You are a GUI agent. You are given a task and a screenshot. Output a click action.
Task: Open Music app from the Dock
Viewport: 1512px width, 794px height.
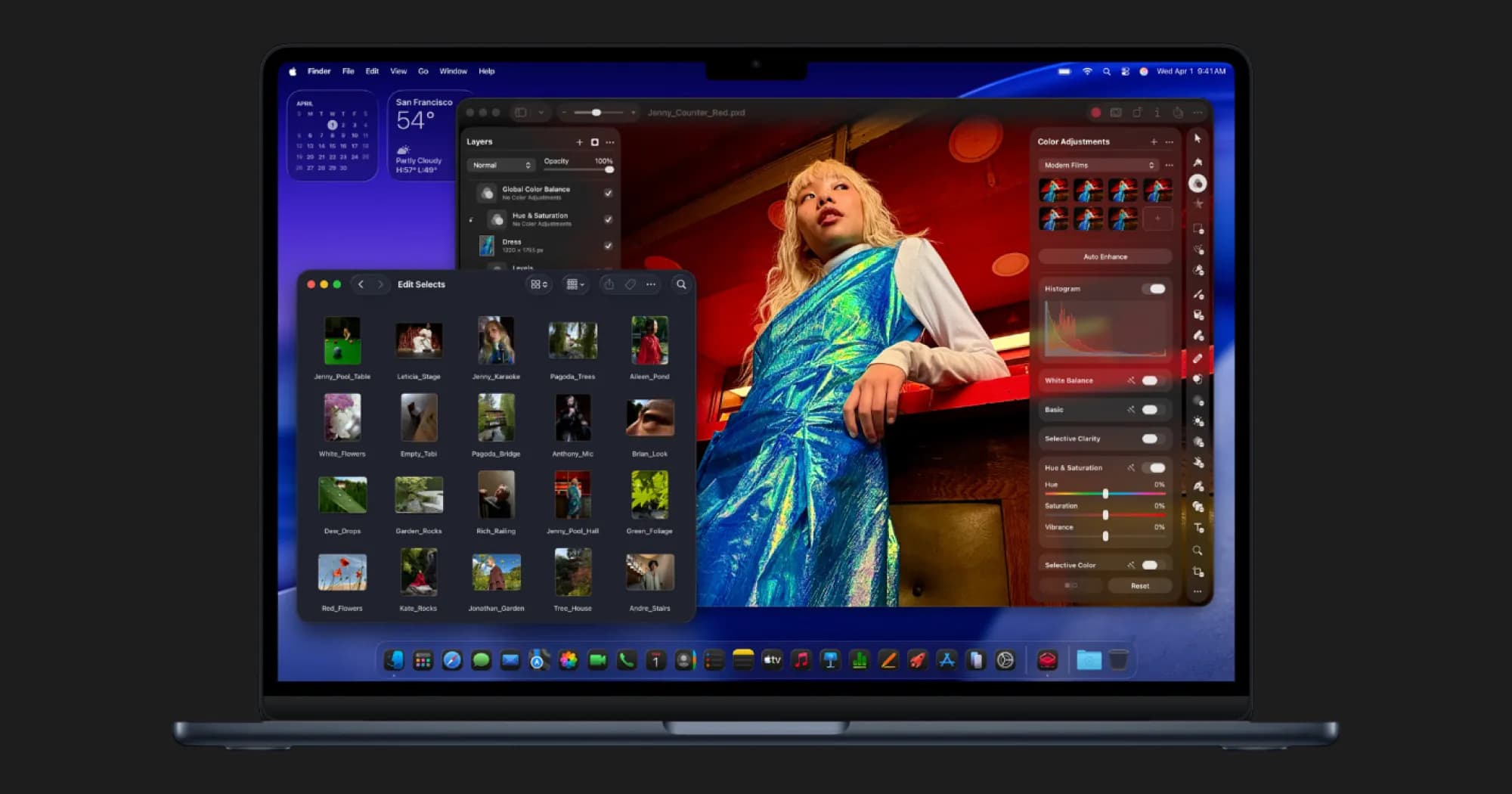pyautogui.click(x=801, y=660)
